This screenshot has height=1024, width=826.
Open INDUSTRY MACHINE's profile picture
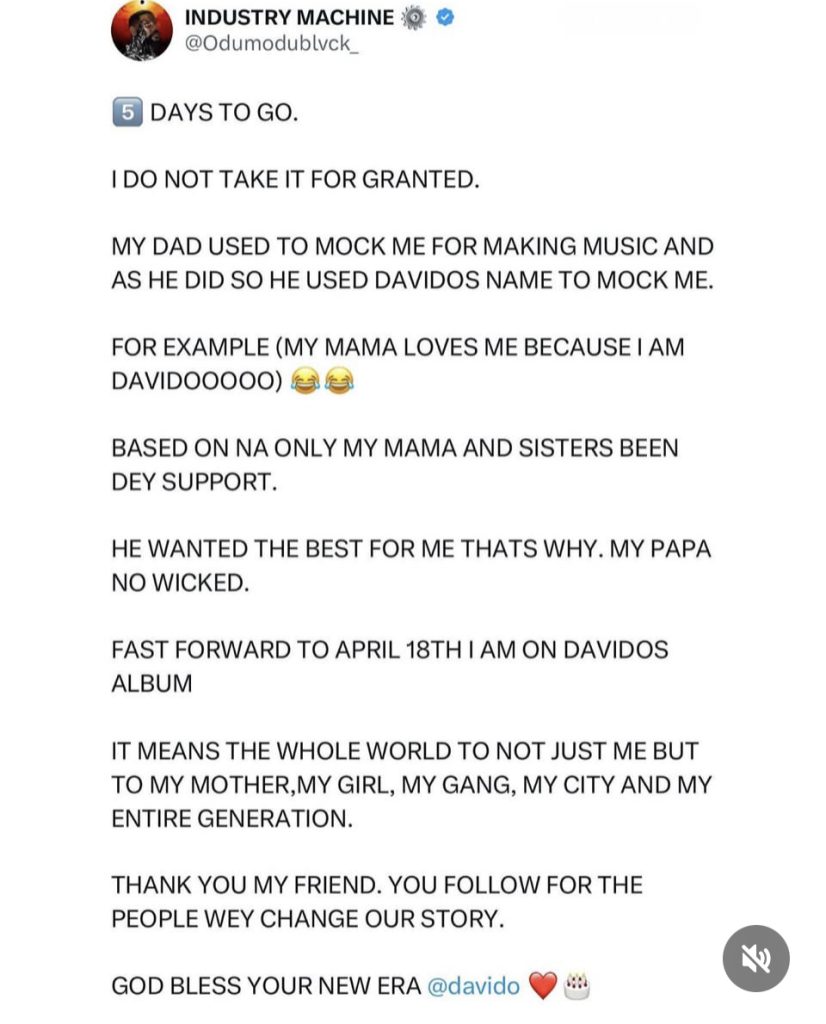pos(140,31)
